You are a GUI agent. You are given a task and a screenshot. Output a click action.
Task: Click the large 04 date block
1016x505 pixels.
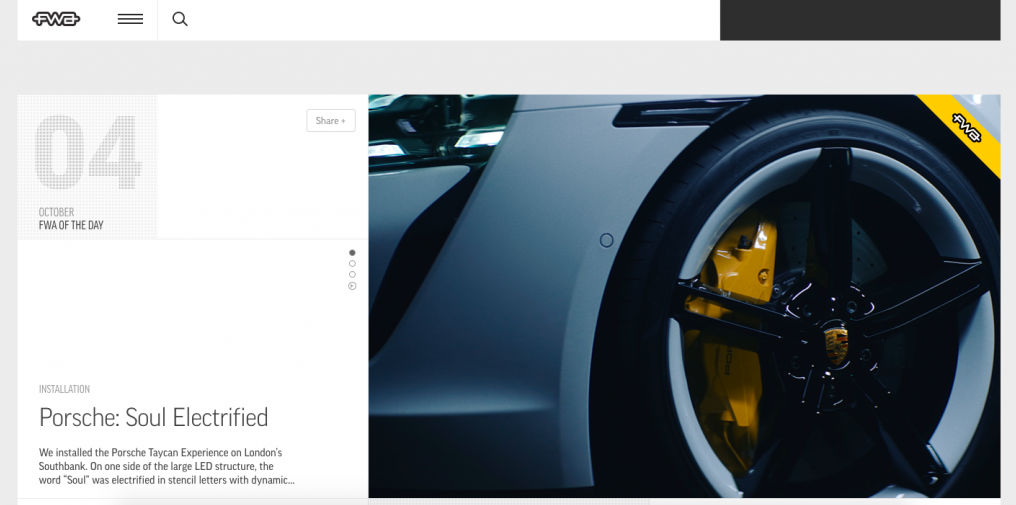tap(88, 153)
